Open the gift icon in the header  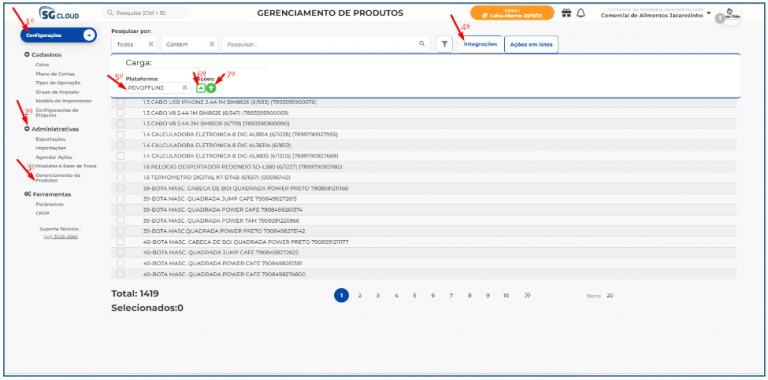pyautogui.click(x=566, y=13)
